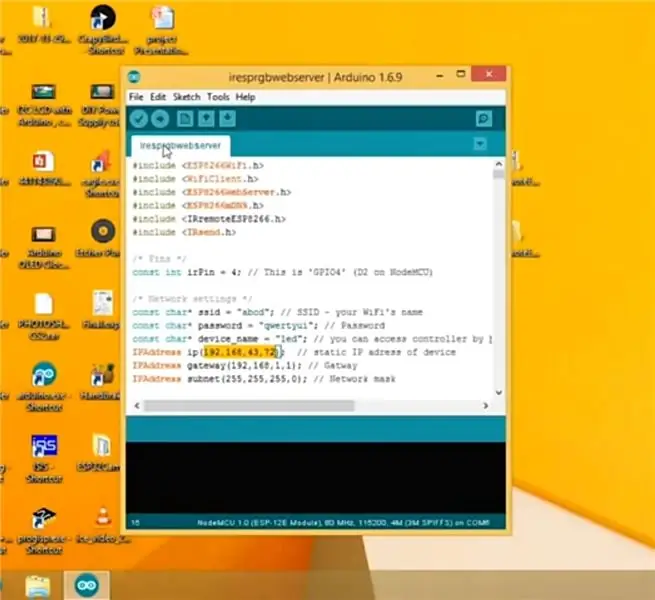Open File Explorer from the taskbar
655x600 pixels.
click(38, 586)
